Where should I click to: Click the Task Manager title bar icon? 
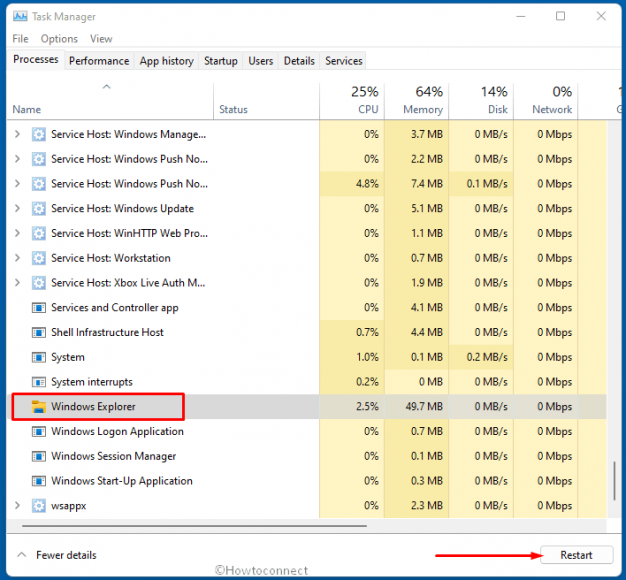pos(20,16)
